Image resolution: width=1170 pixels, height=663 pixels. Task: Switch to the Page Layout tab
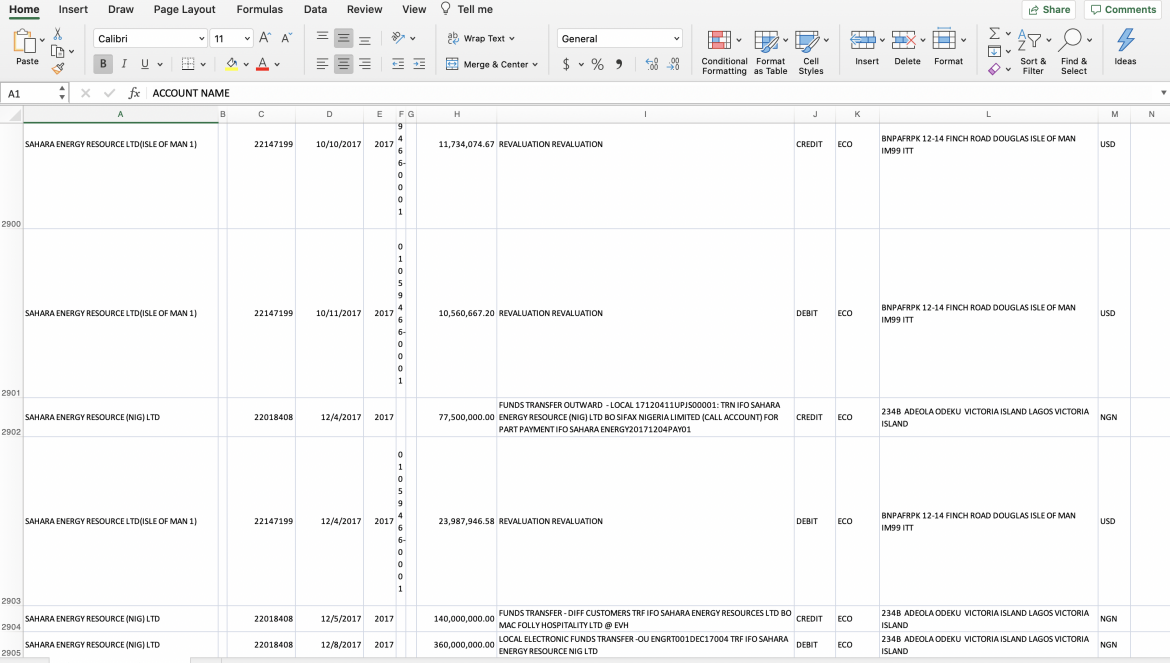click(x=184, y=9)
